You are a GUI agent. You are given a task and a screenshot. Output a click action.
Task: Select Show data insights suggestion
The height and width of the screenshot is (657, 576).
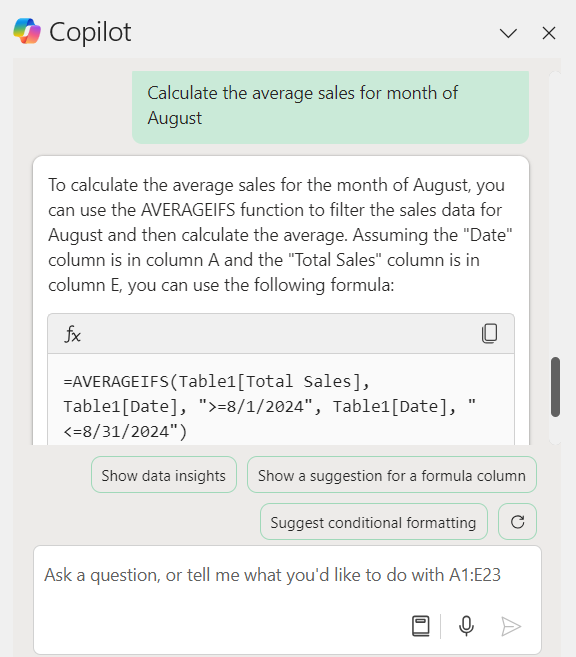point(164,475)
